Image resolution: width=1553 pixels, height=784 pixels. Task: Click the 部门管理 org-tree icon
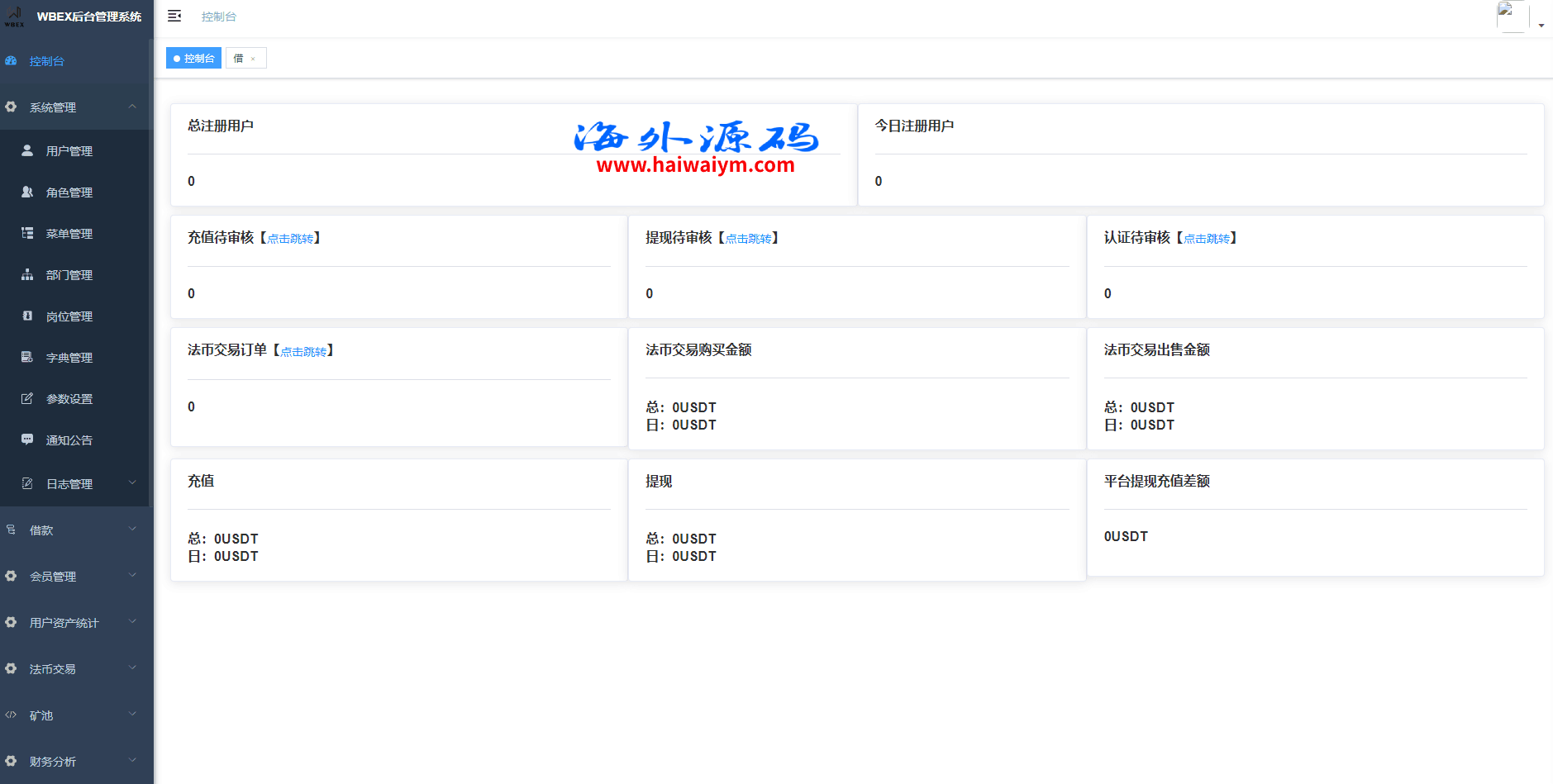(x=27, y=274)
